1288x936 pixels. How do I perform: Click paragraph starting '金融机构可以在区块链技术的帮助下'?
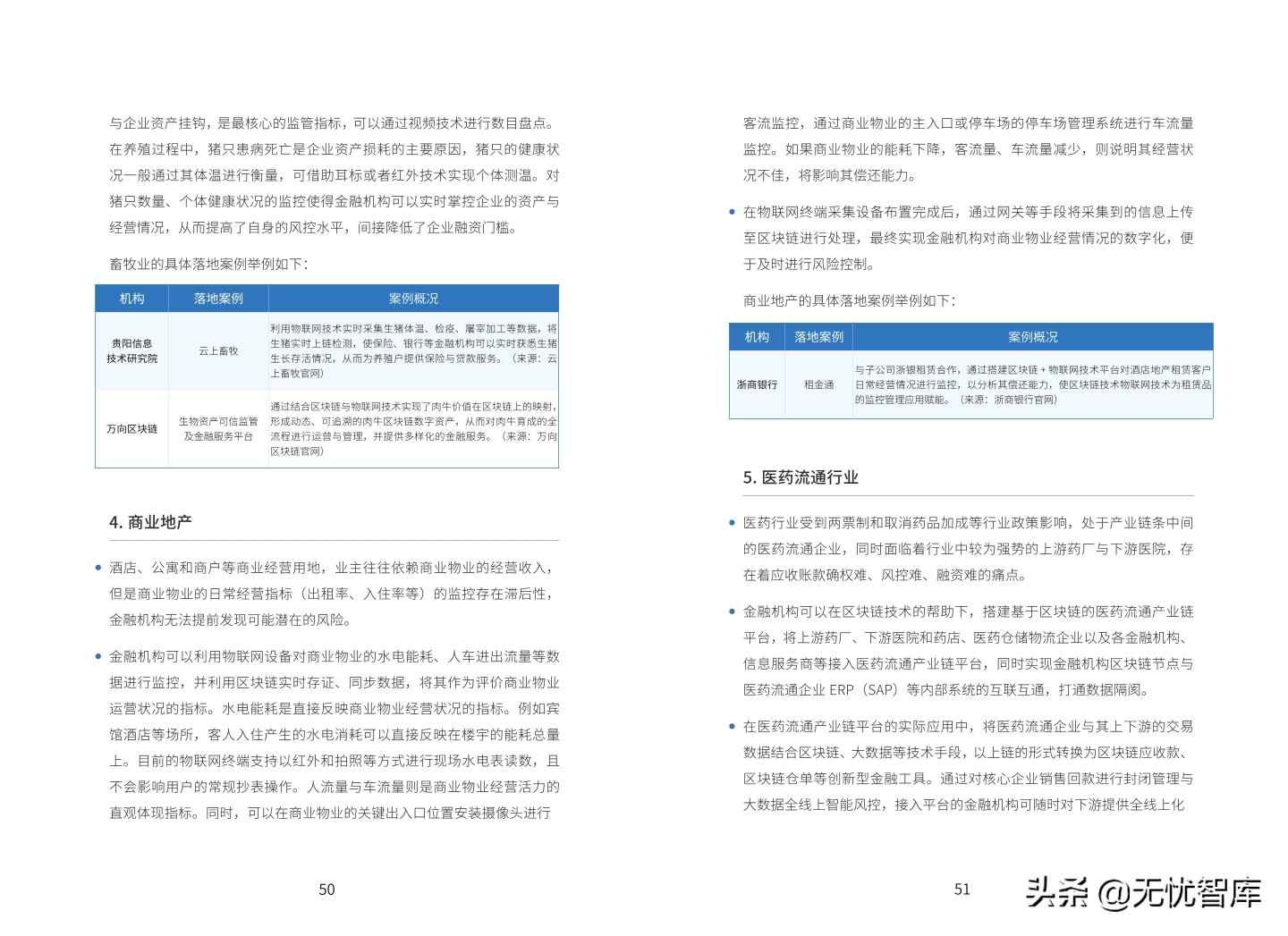pyautogui.click(x=968, y=651)
